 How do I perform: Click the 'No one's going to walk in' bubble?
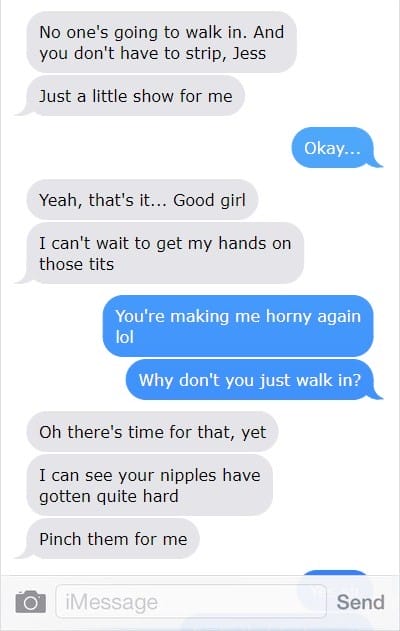click(162, 42)
